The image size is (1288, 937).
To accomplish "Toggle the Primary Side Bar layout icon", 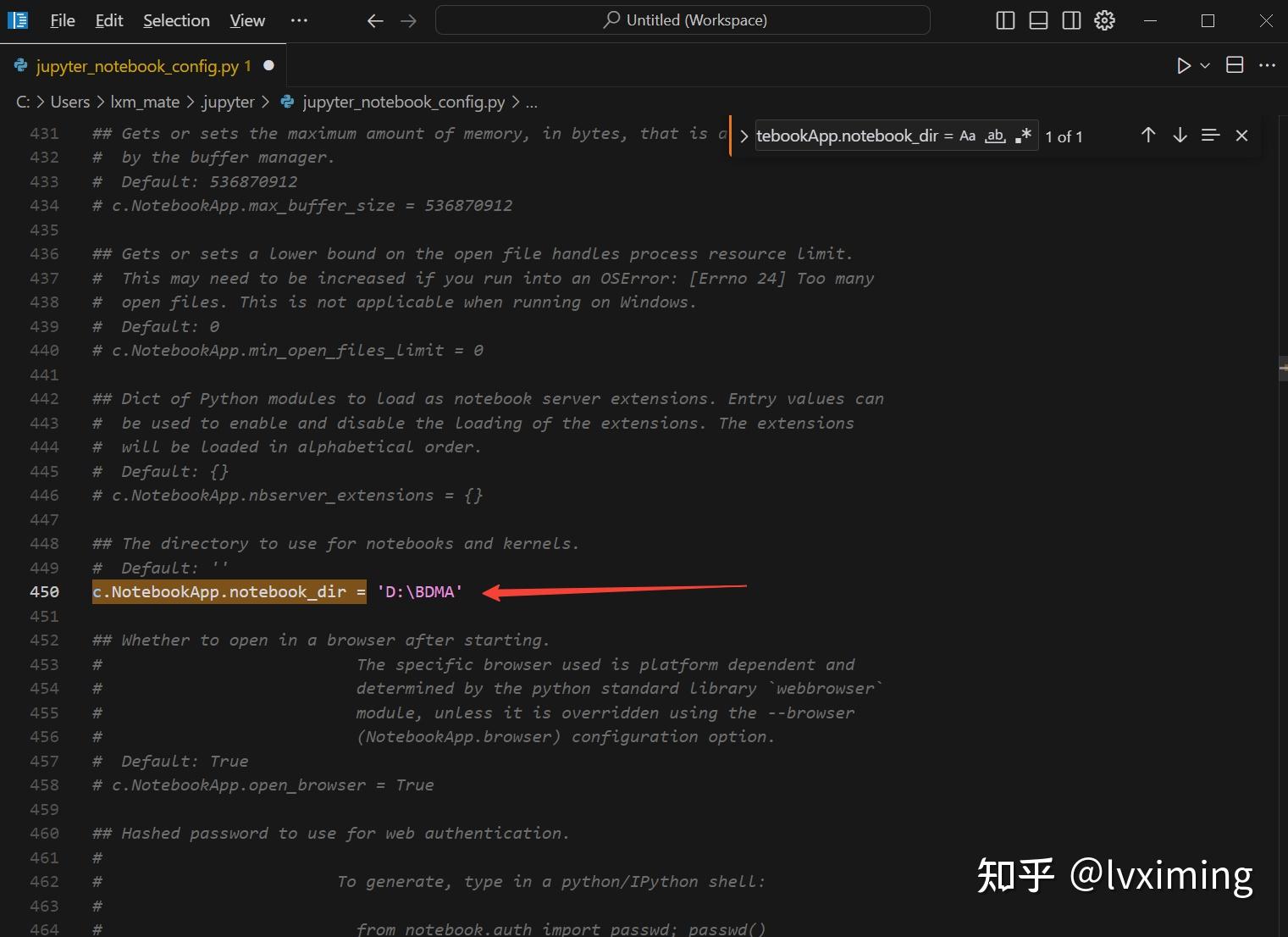I will tap(1004, 19).
